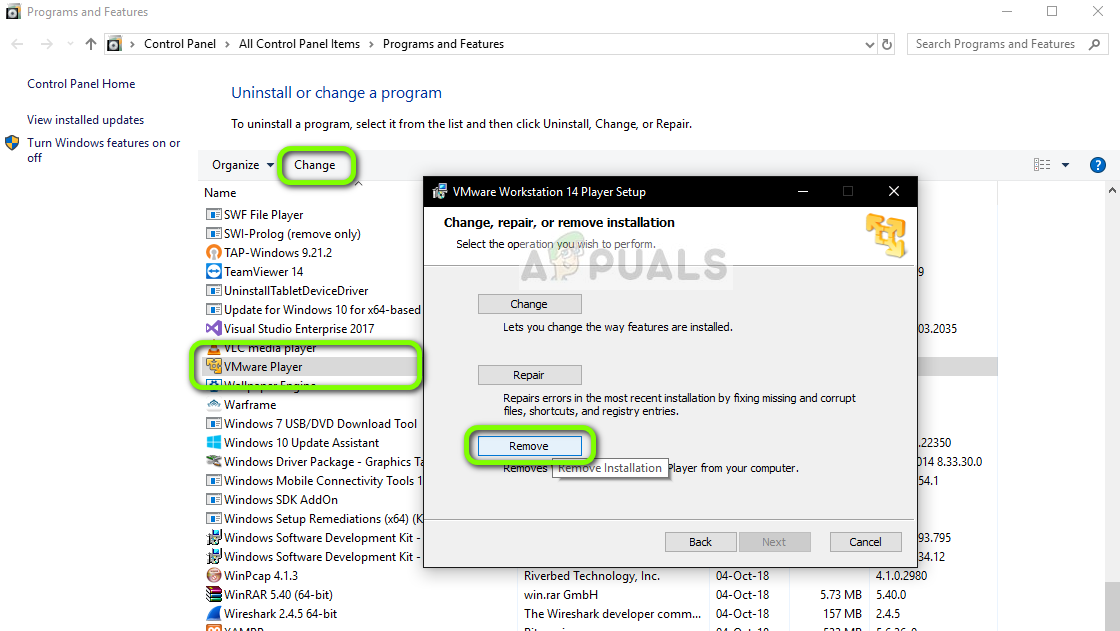Click the VMware setup dialog title icon

coord(440,192)
